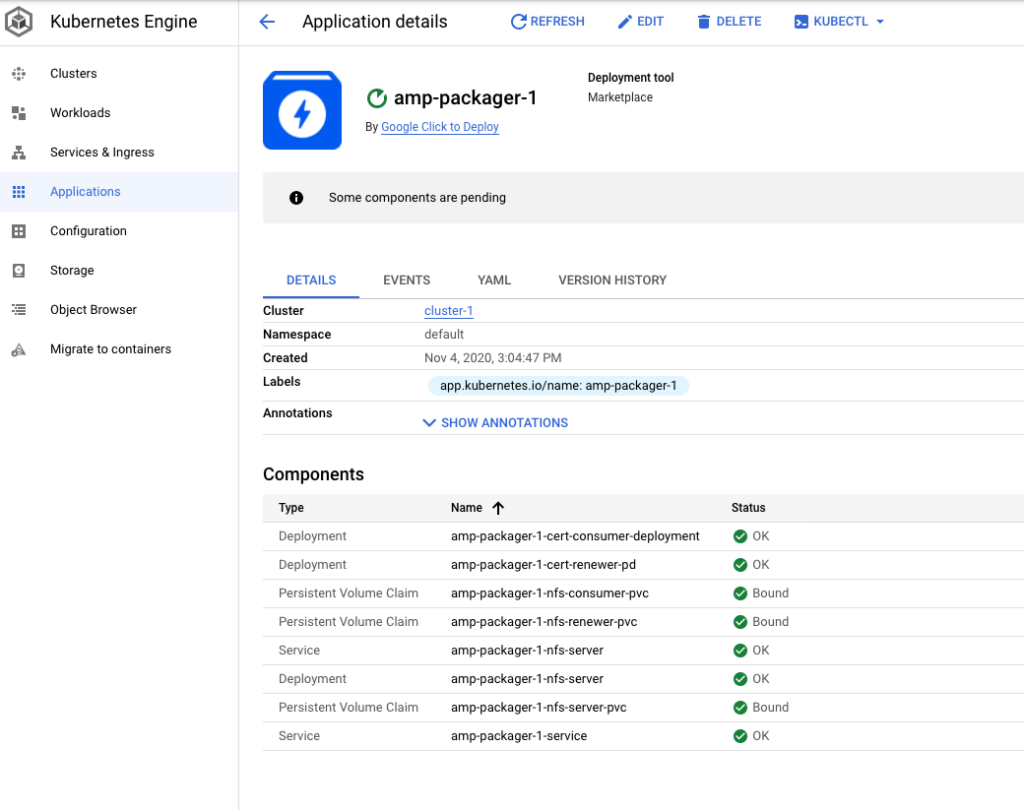Image resolution: width=1024 pixels, height=810 pixels.
Task: Open amp-packager-1-nfs-renewer-pvc component
Action: tap(543, 622)
